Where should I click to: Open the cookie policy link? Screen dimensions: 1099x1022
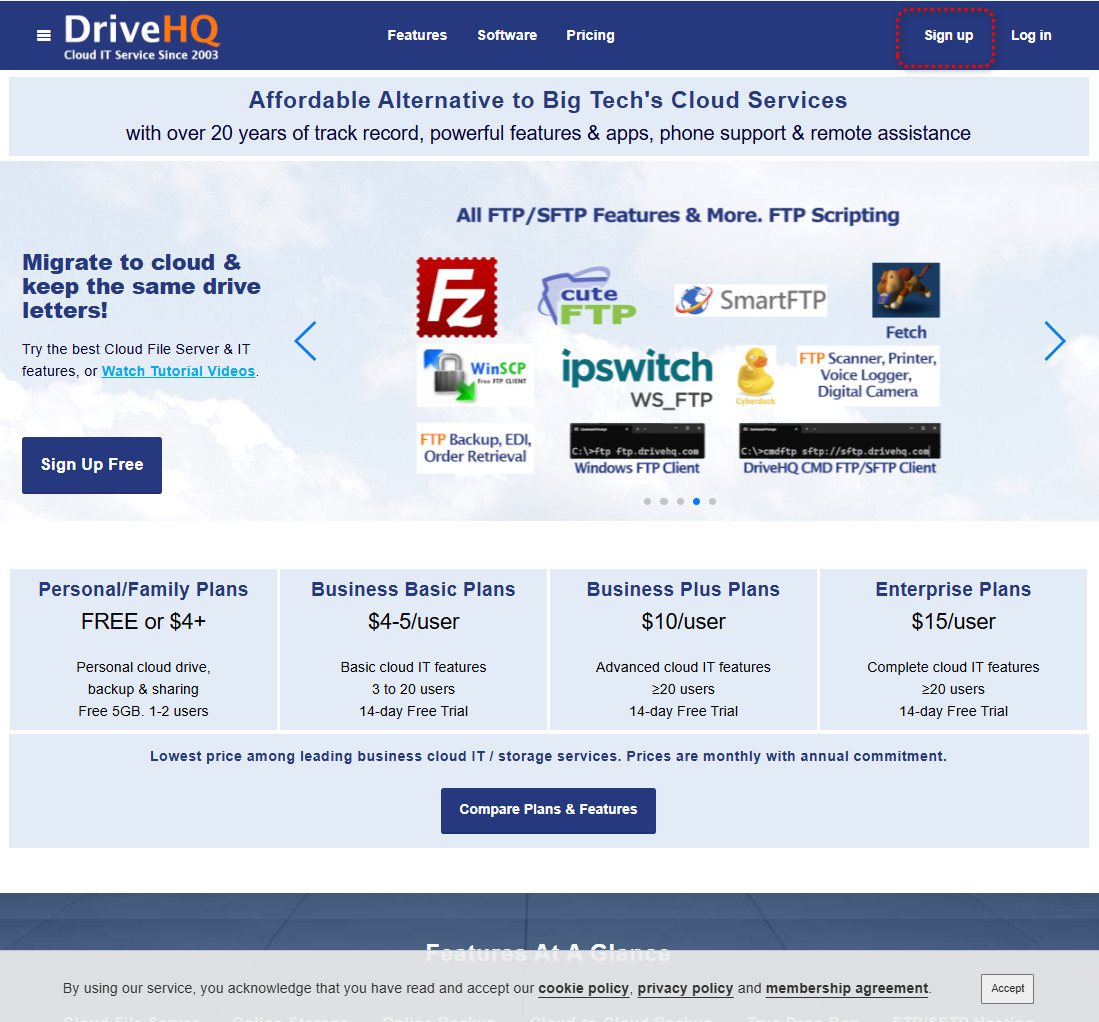pyautogui.click(x=583, y=988)
